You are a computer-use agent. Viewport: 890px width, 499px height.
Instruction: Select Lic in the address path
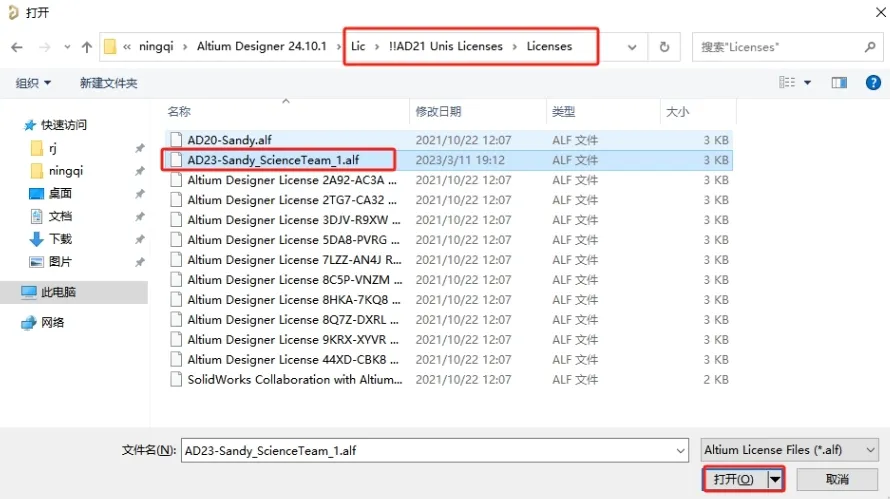(x=358, y=47)
